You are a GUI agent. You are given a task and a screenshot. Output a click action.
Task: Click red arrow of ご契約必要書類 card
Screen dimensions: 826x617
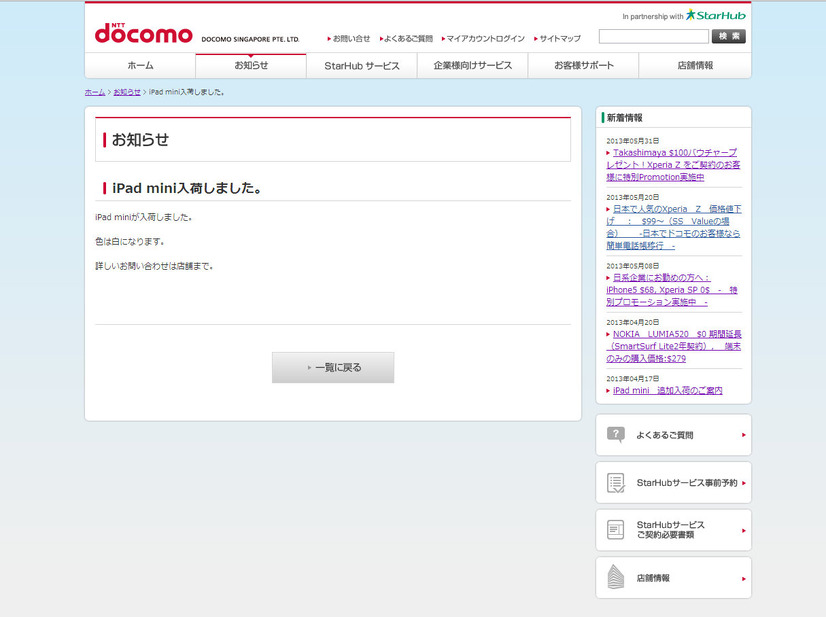[x=743, y=531]
